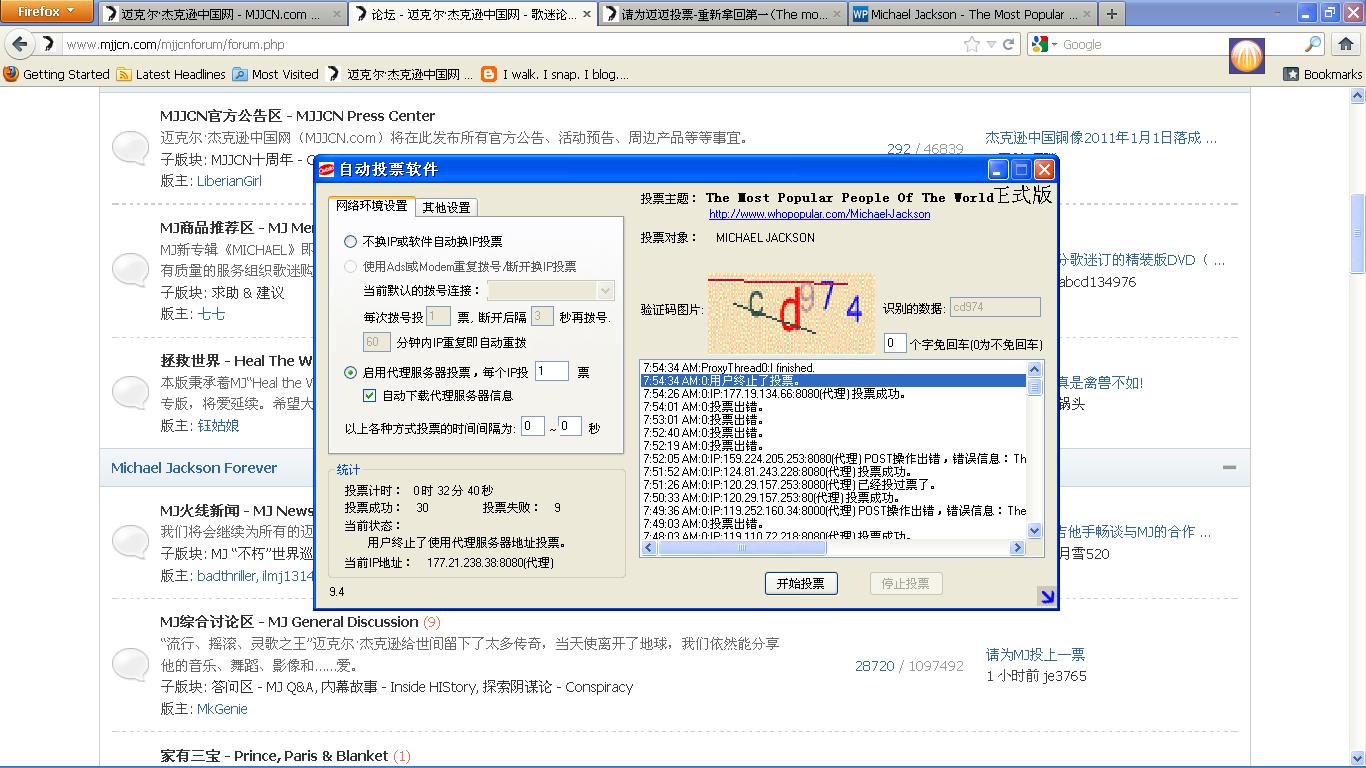Image resolution: width=1366 pixels, height=768 pixels.
Task: Click the Firefox back navigation arrow
Action: 19,44
